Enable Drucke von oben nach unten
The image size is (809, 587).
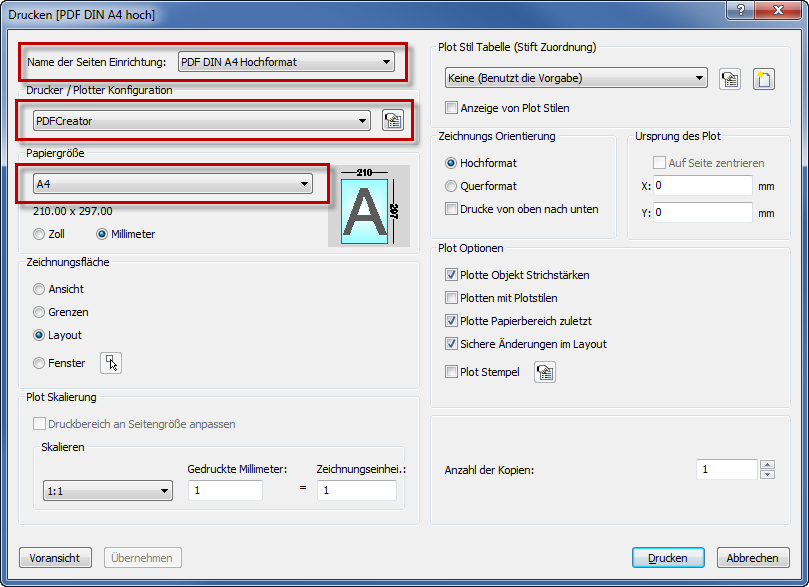click(x=452, y=209)
